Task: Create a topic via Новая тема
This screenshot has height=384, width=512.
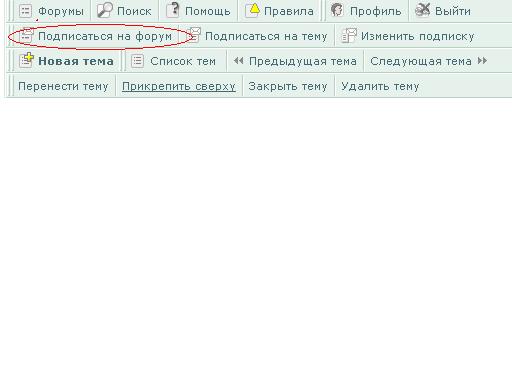Action: (76, 61)
